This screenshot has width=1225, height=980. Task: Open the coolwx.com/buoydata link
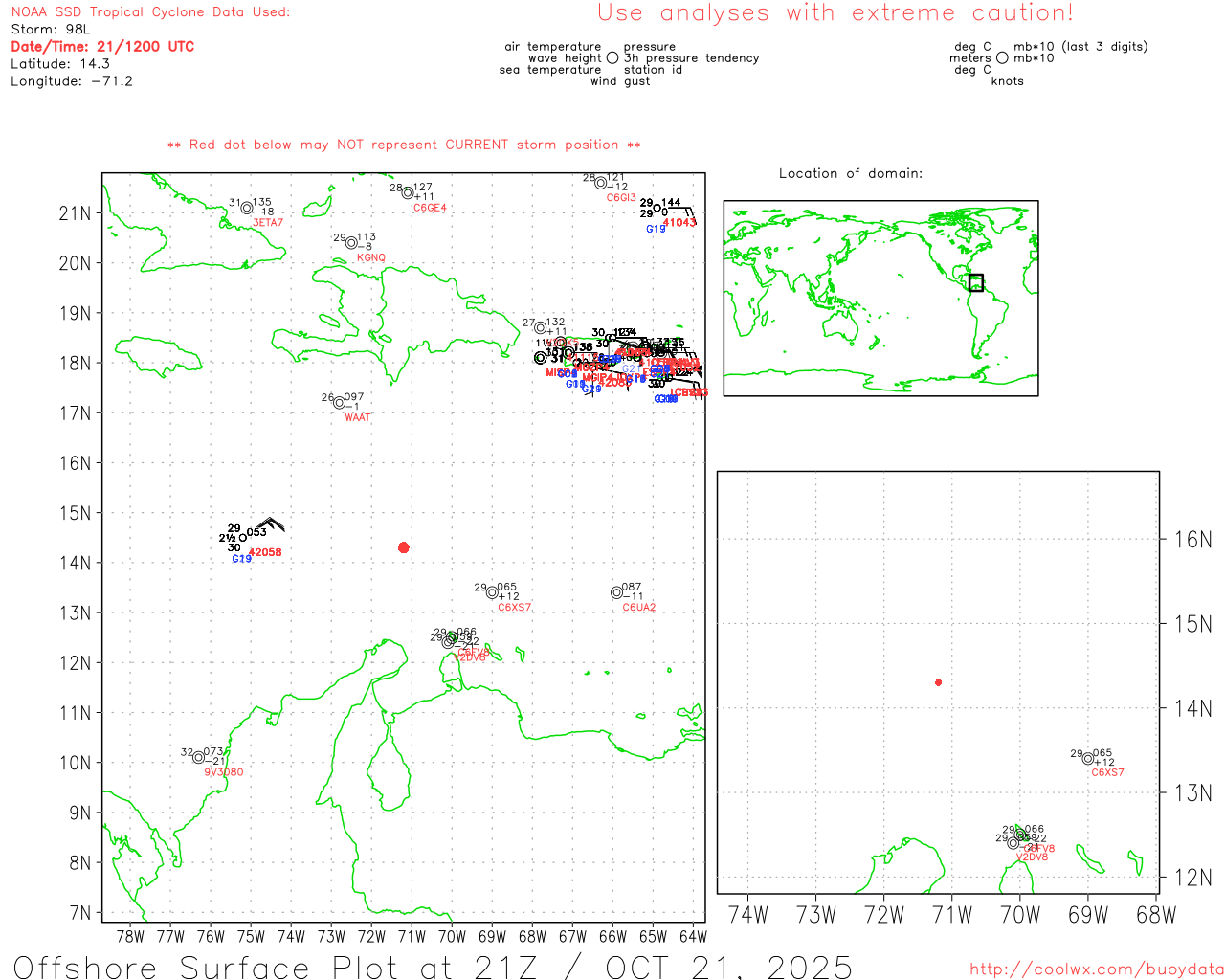click(x=1097, y=969)
